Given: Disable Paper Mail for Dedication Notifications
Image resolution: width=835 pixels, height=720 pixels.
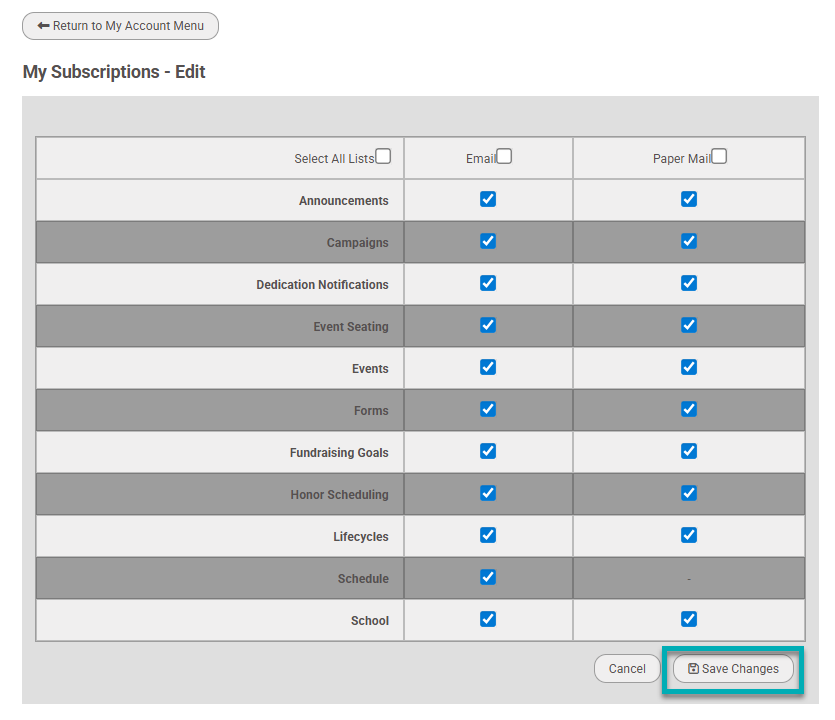Looking at the screenshot, I should click(x=689, y=283).
